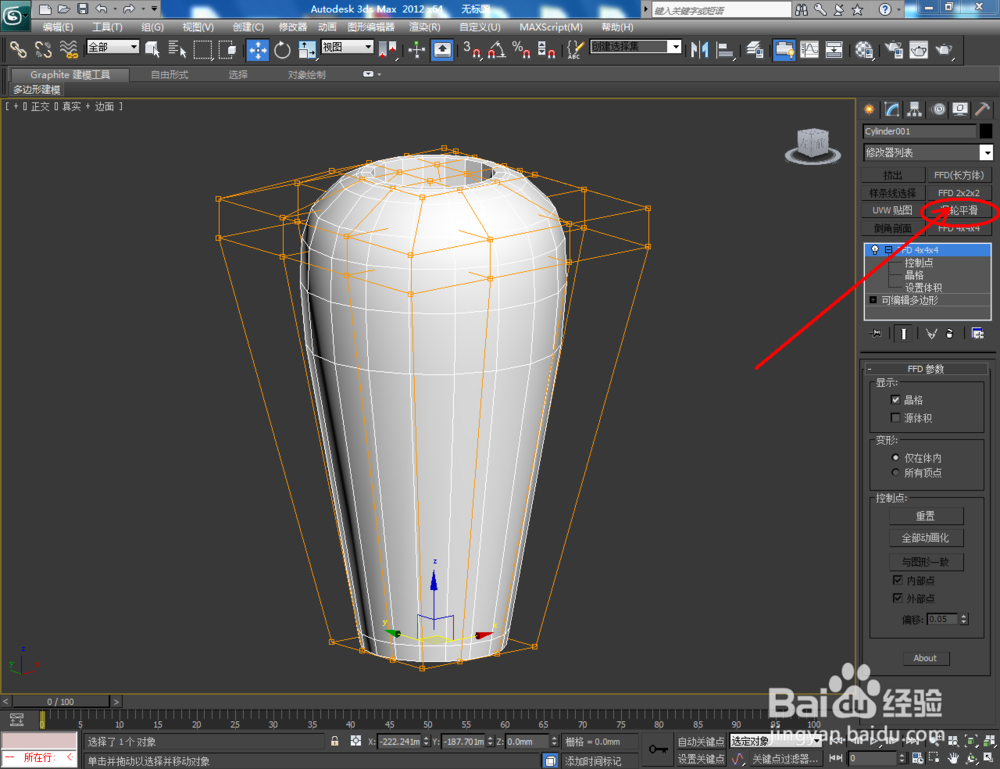Expand the 可编辑多边形 stack entry

[873, 300]
